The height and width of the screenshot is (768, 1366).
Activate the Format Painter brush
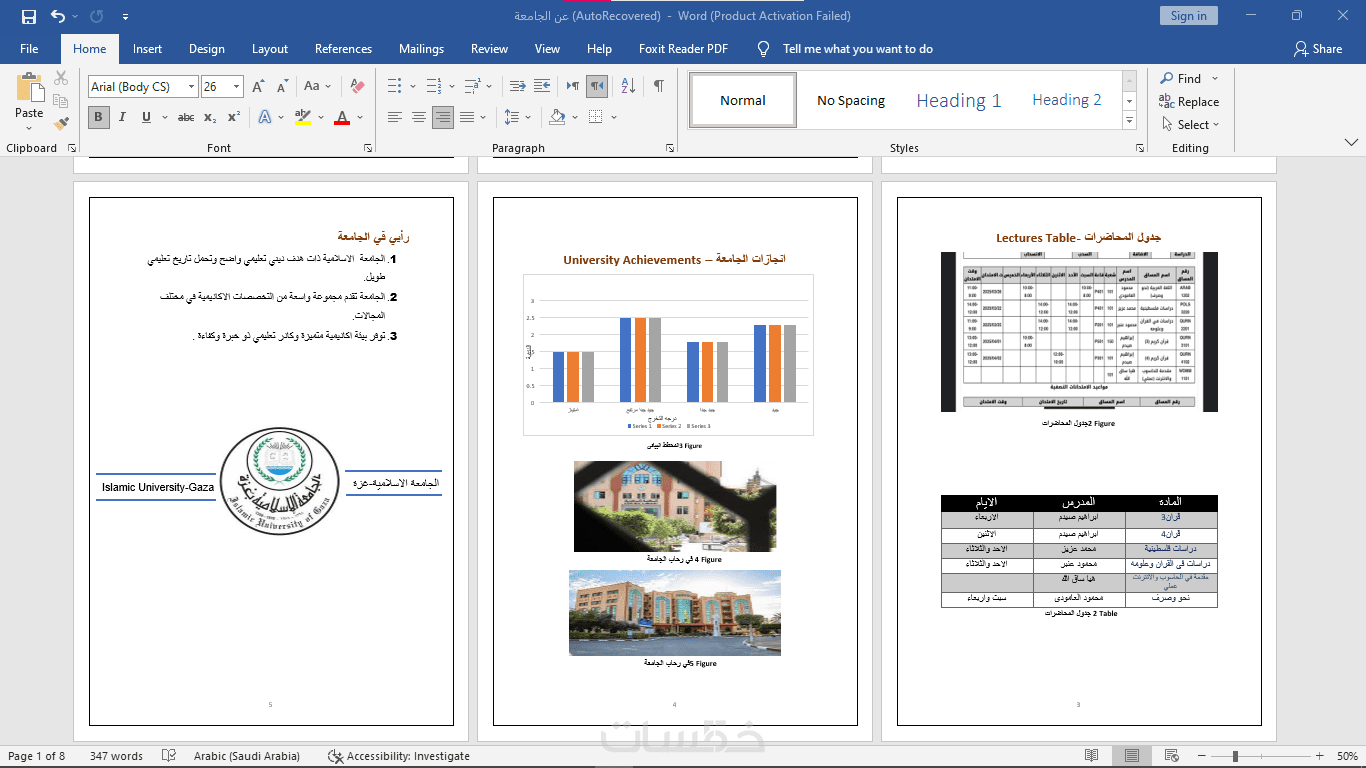(61, 124)
